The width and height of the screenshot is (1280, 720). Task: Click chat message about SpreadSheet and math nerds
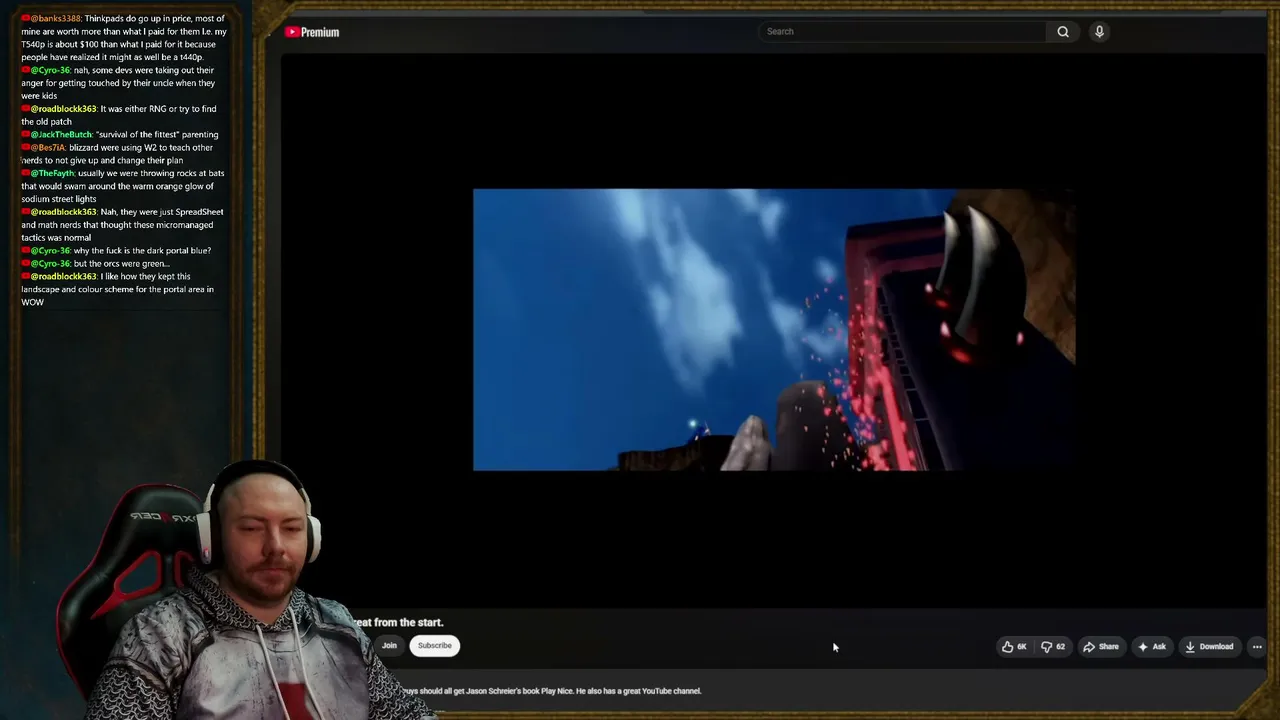click(x=123, y=225)
